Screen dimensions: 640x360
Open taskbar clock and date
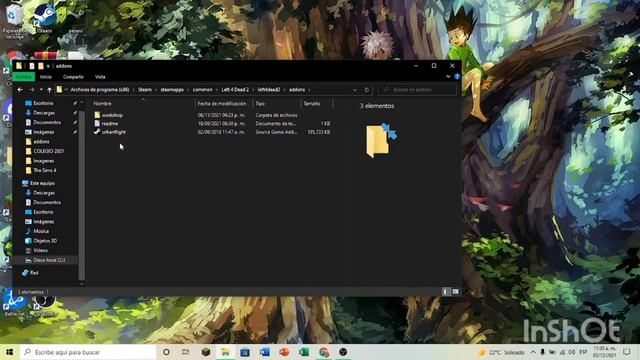(604, 352)
